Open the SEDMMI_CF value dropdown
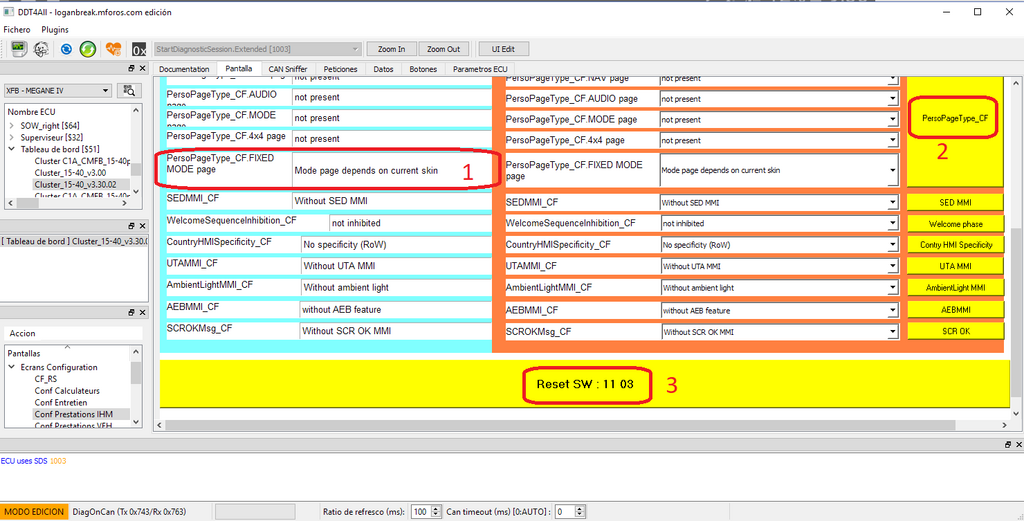1024x521 pixels. point(893,203)
